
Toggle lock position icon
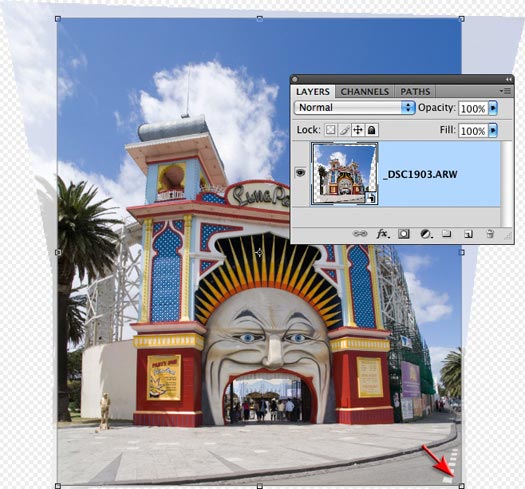click(x=358, y=130)
